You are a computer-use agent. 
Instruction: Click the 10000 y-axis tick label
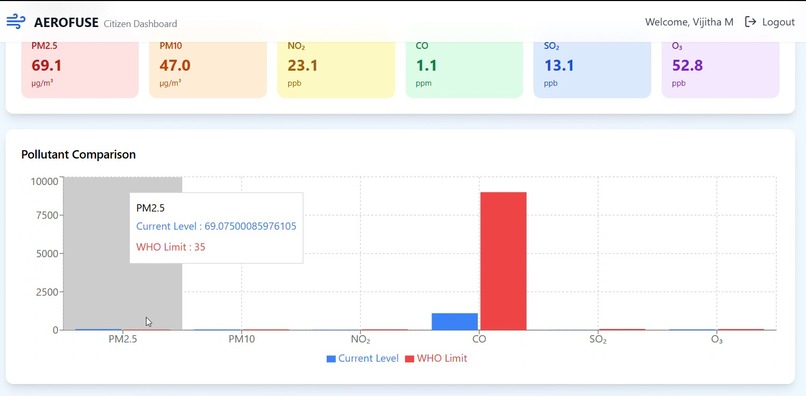(x=44, y=182)
